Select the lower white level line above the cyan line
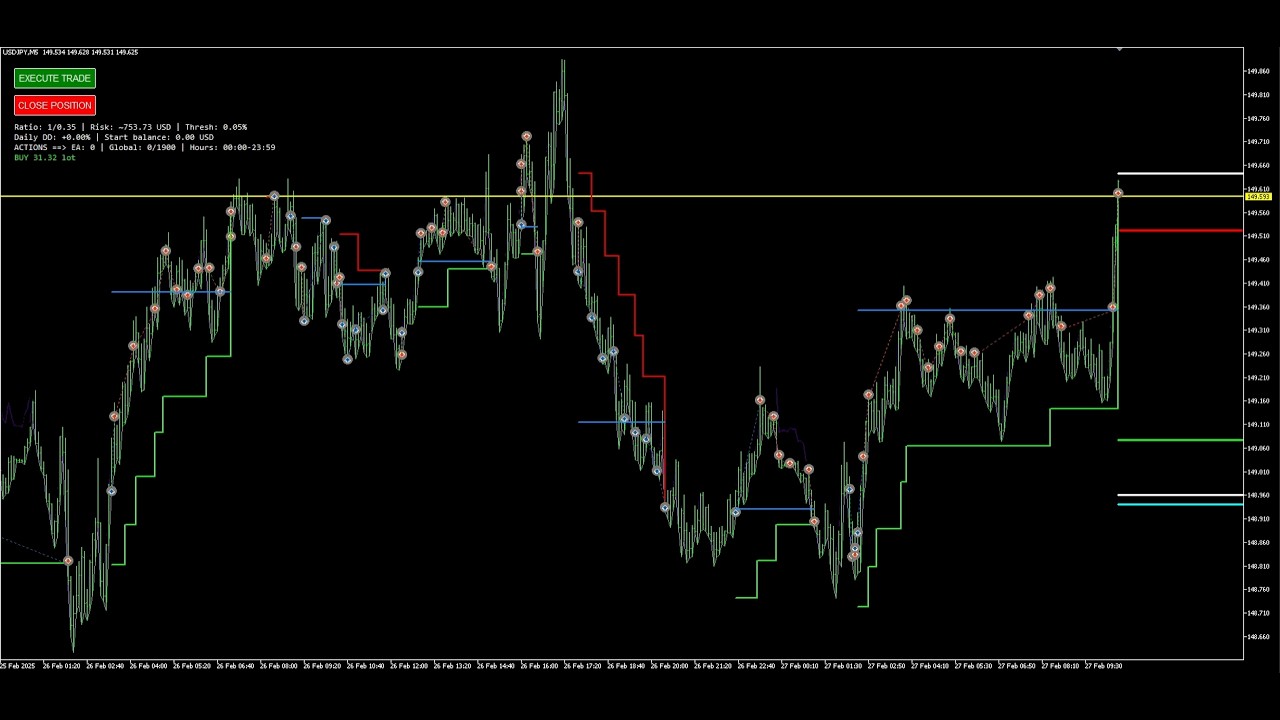Viewport: 1280px width, 720px height. [1180, 495]
